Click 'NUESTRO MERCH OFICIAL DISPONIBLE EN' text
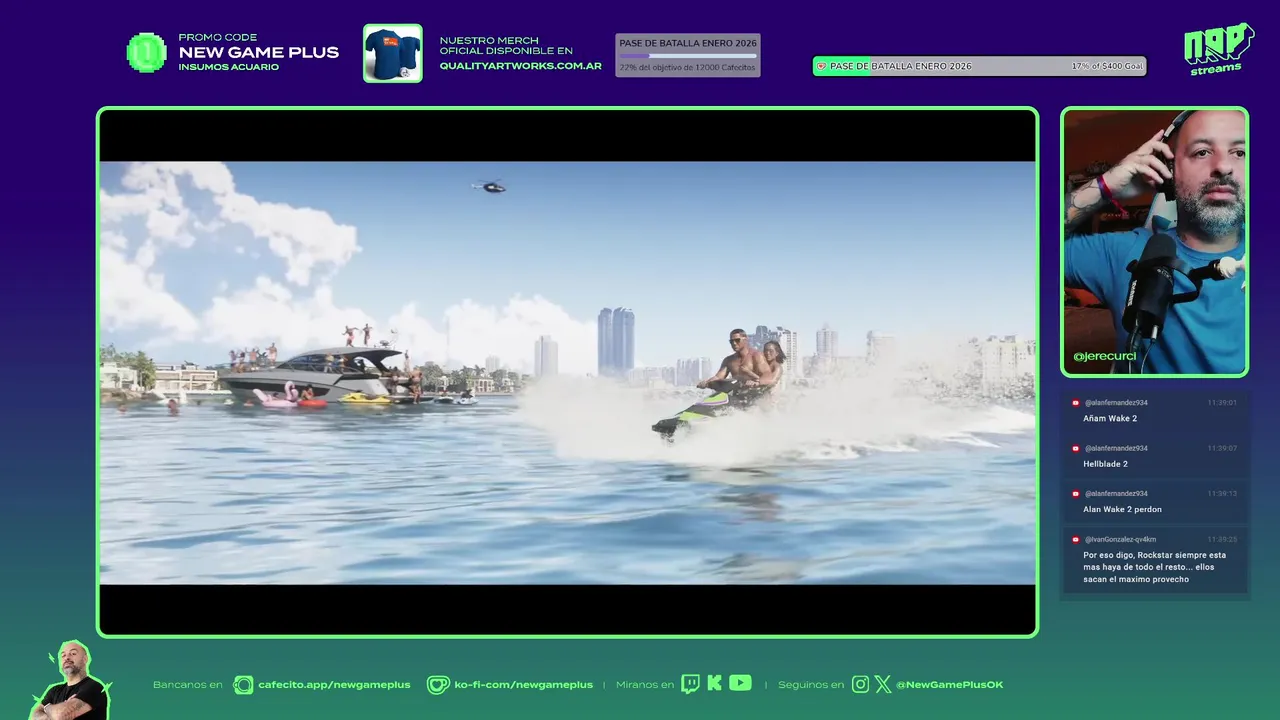The width and height of the screenshot is (1280, 720). (x=506, y=46)
